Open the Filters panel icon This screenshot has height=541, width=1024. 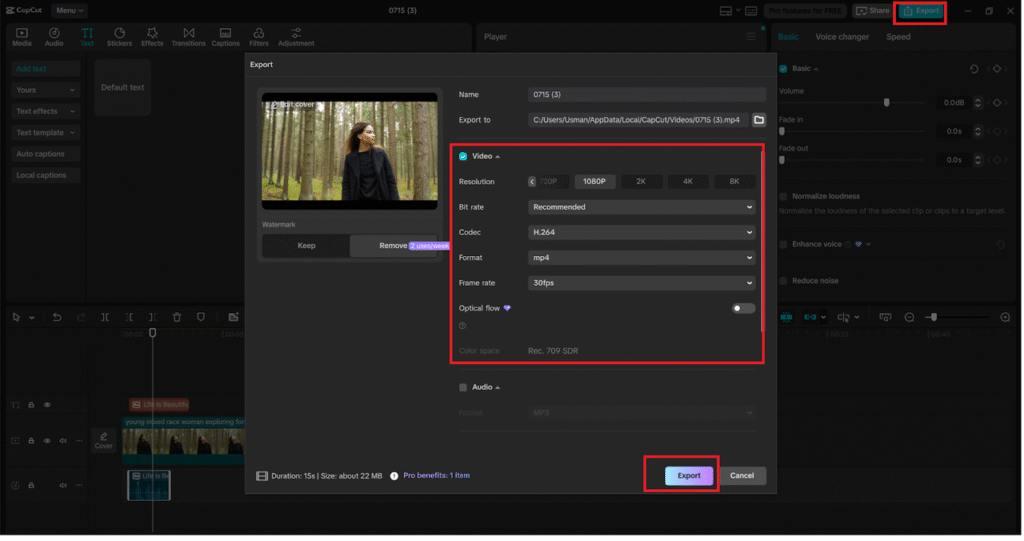tap(259, 37)
